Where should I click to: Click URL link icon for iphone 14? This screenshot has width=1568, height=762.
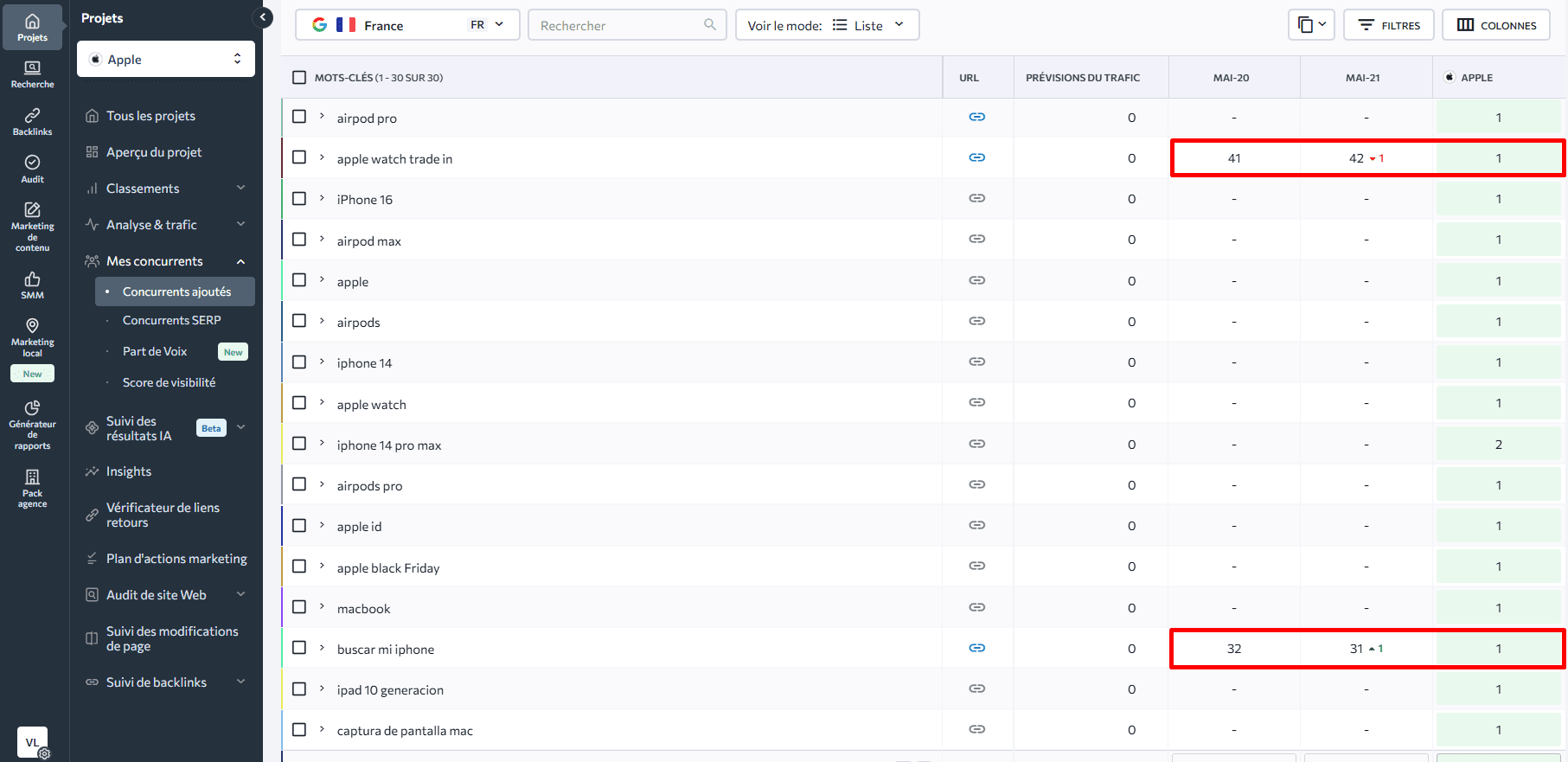[x=977, y=362]
